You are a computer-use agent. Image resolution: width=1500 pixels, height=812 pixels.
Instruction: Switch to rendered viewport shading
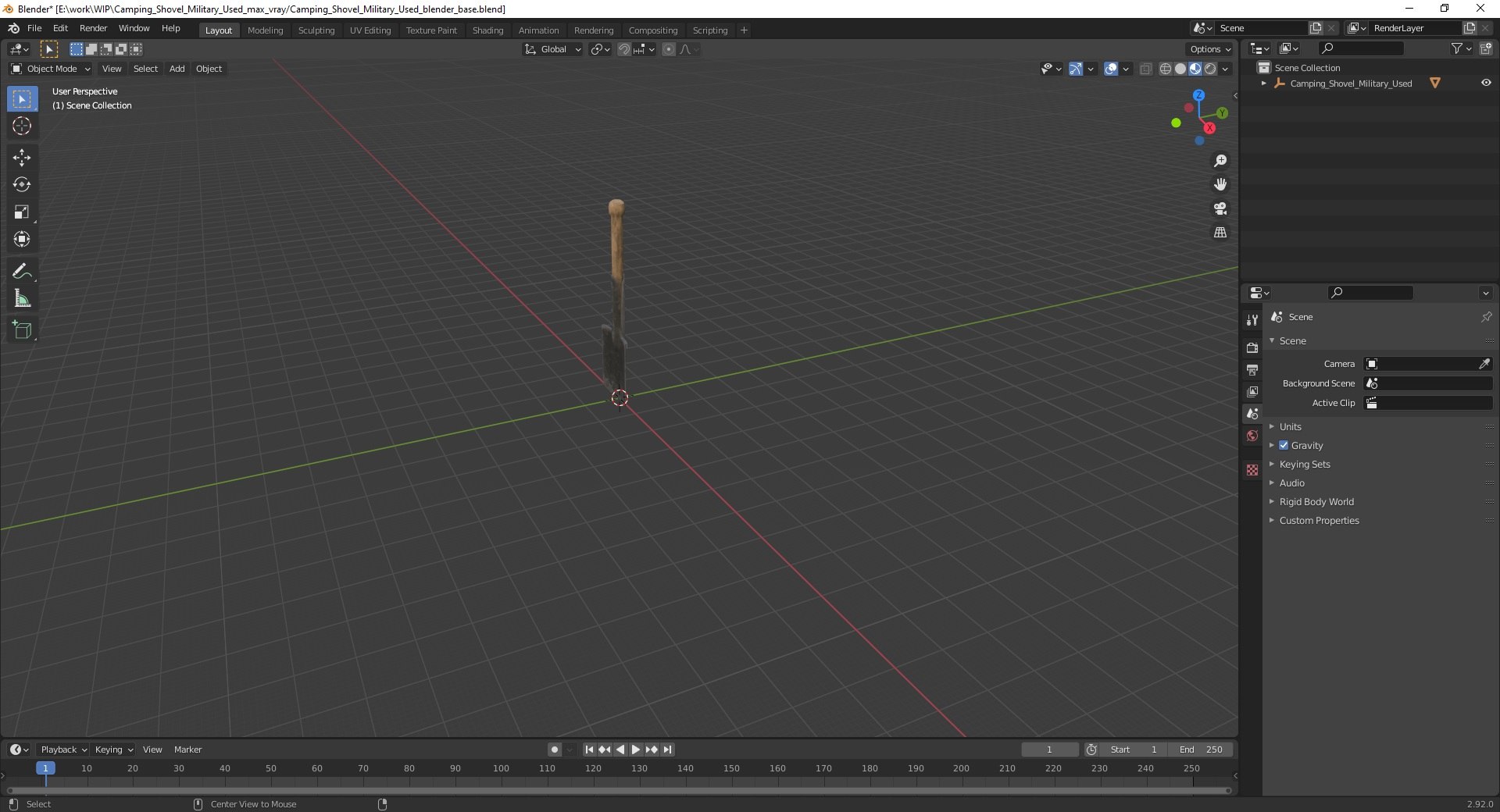point(1210,69)
